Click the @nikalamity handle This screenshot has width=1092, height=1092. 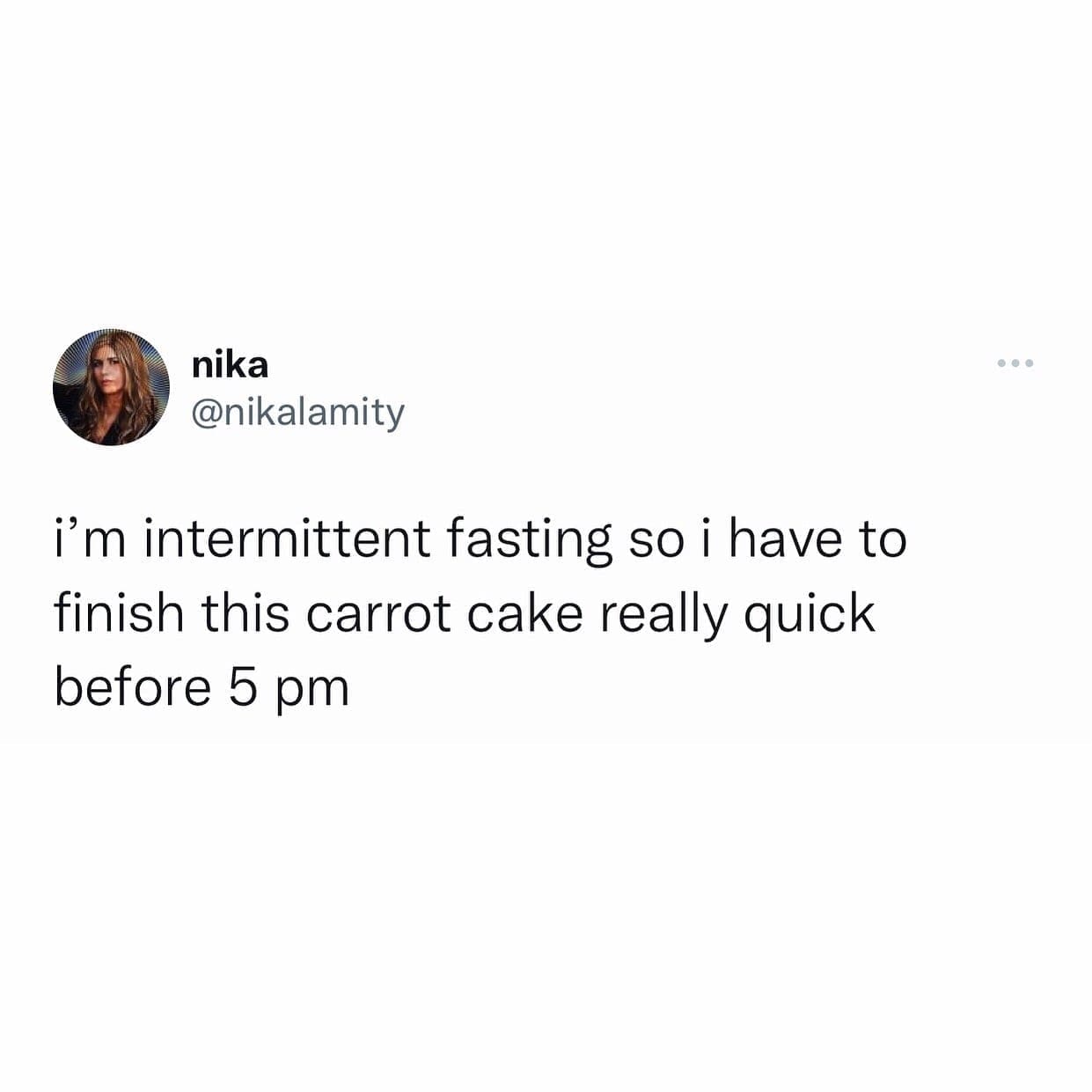(298, 411)
